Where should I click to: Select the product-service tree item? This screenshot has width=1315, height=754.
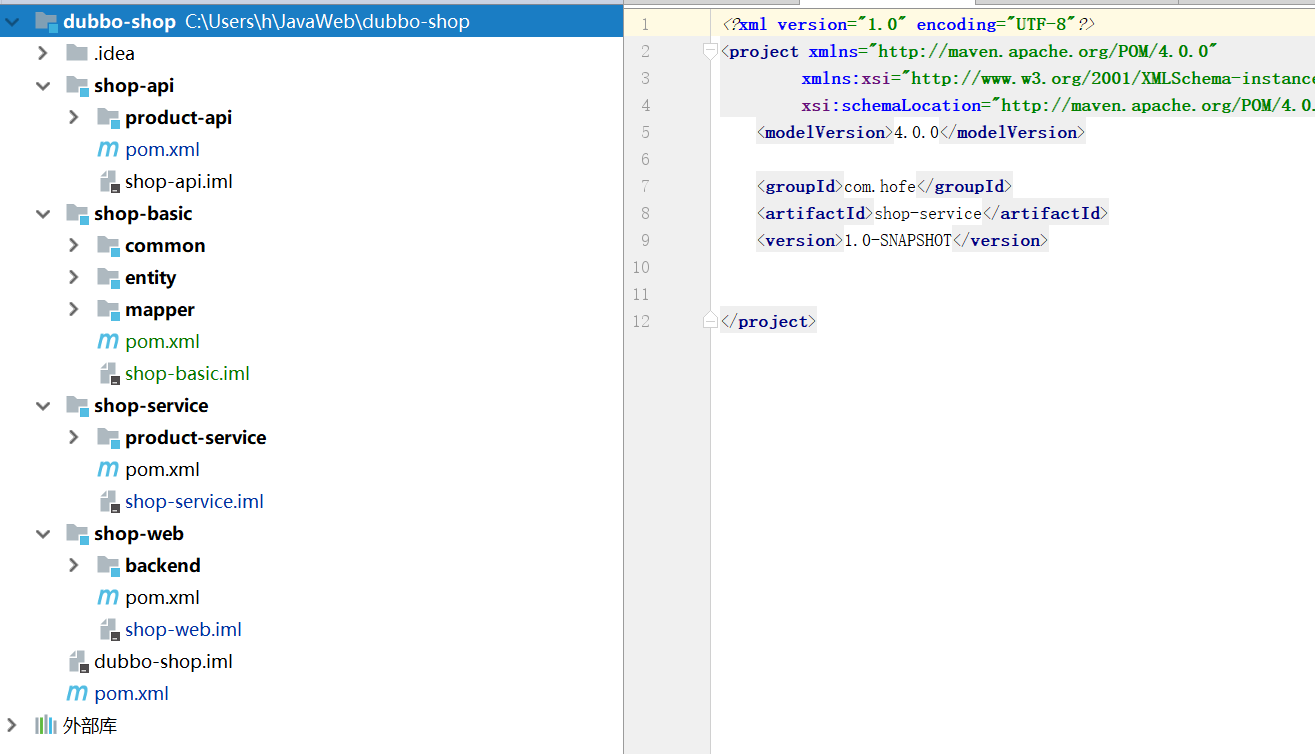click(195, 437)
